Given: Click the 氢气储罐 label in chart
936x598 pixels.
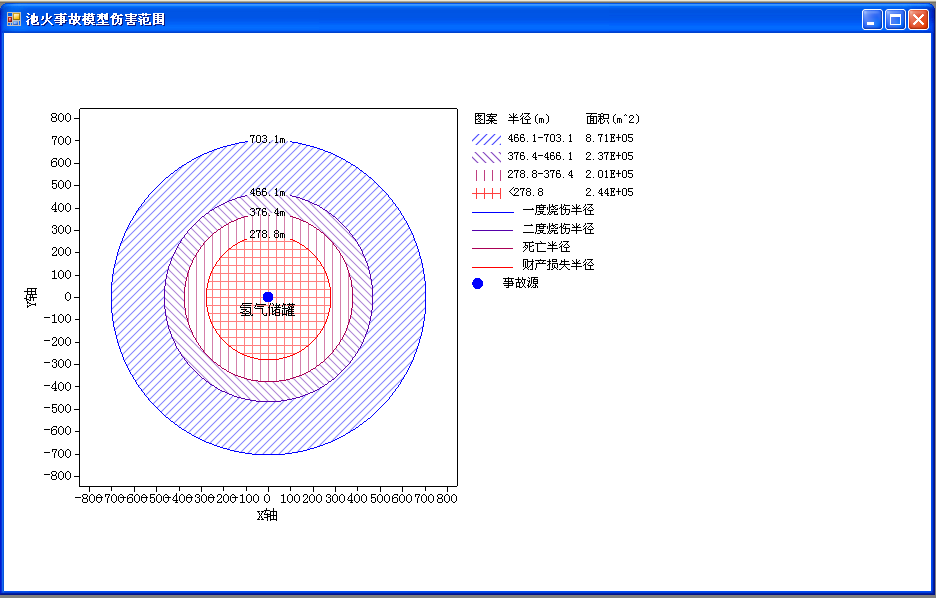Looking at the screenshot, I should point(267,310).
